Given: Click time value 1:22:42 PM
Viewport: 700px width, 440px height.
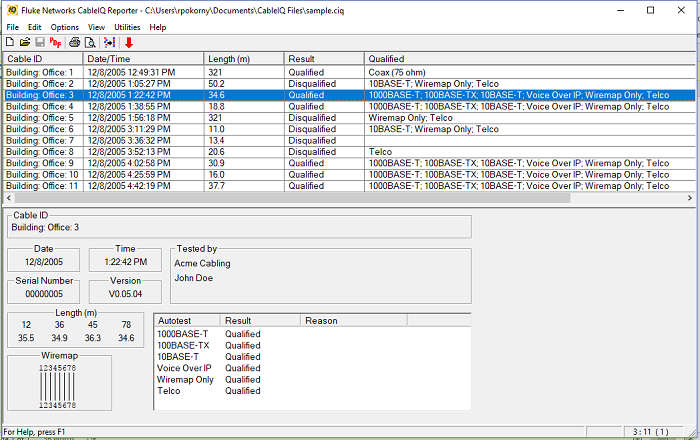Looking at the screenshot, I should 125,262.
